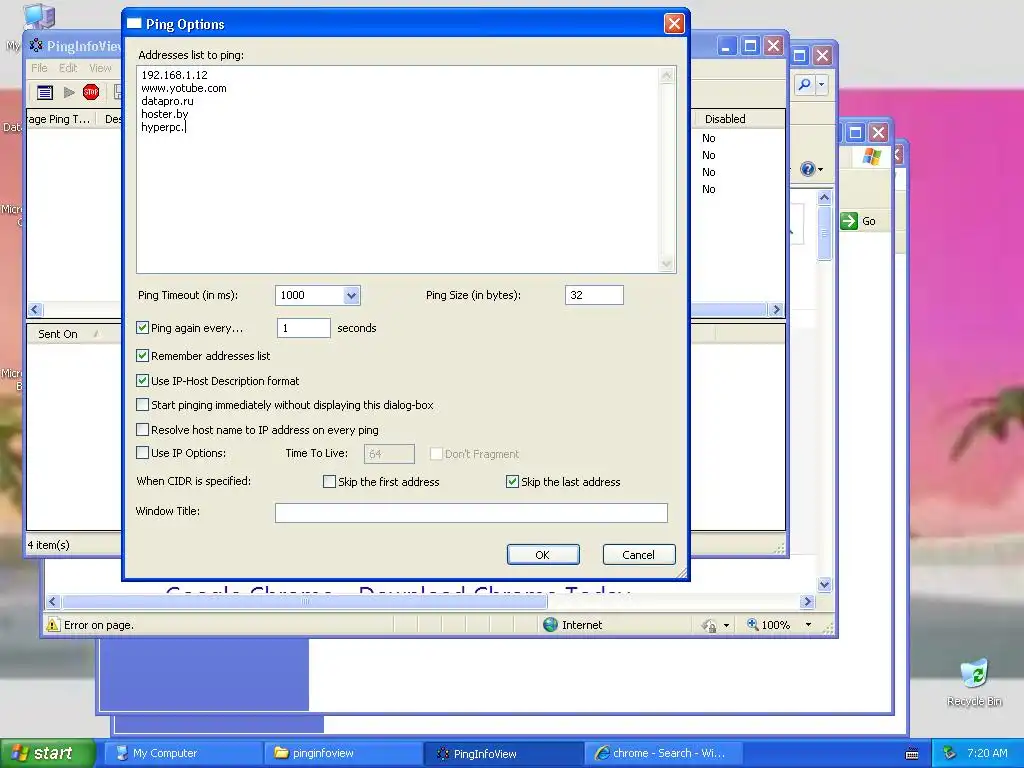Click the keyboard icon in the taskbar
Image resolution: width=1024 pixels, height=768 pixels.
(912, 754)
